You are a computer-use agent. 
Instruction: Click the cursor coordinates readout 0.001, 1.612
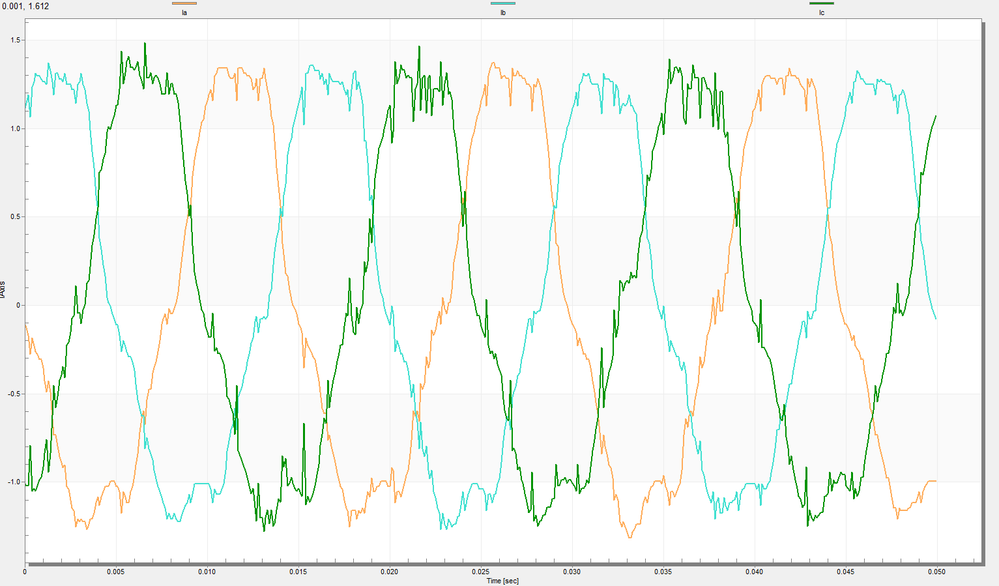[25, 6]
